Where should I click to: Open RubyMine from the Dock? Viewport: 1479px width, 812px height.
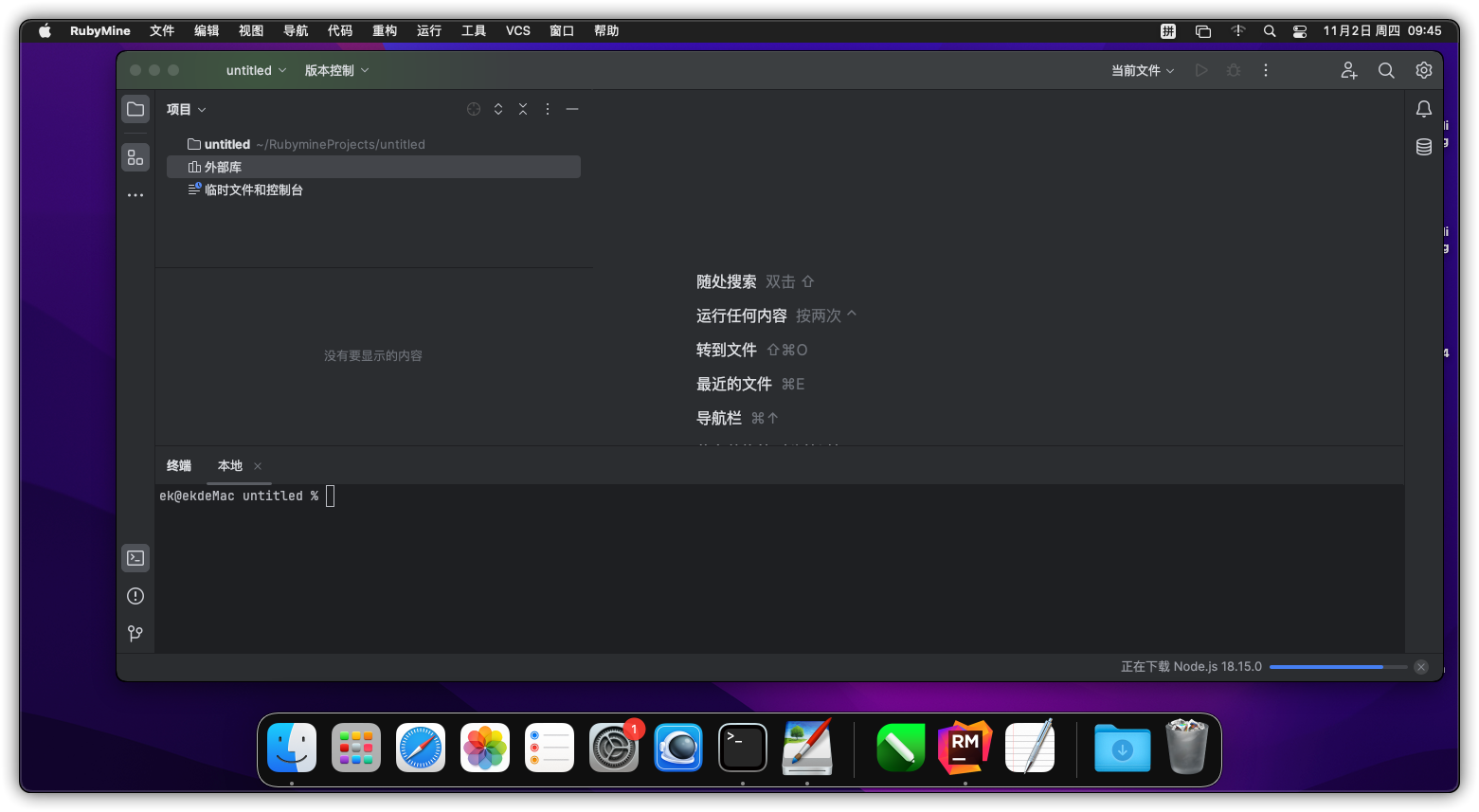point(965,747)
